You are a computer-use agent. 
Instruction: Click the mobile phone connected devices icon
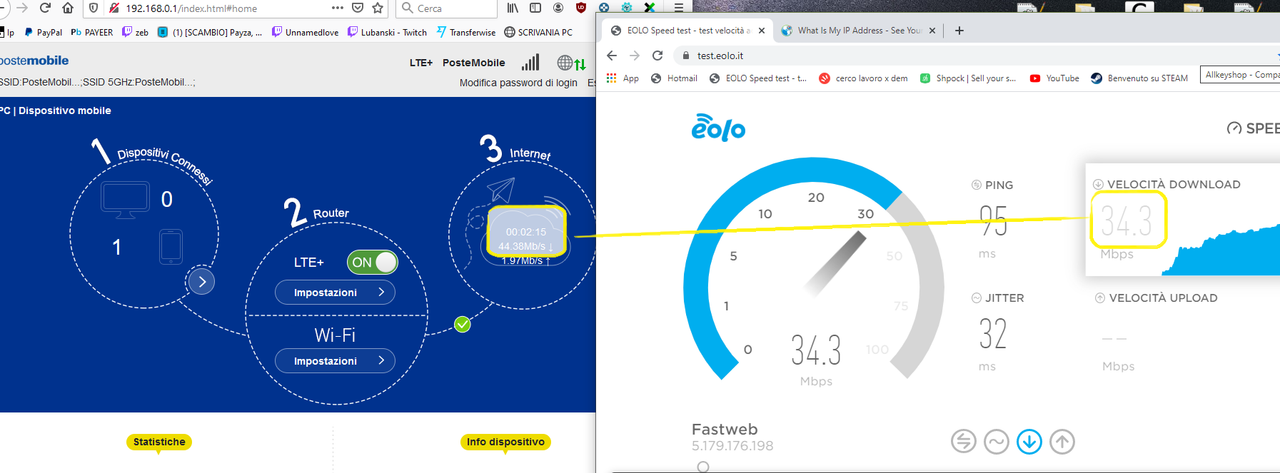[170, 247]
